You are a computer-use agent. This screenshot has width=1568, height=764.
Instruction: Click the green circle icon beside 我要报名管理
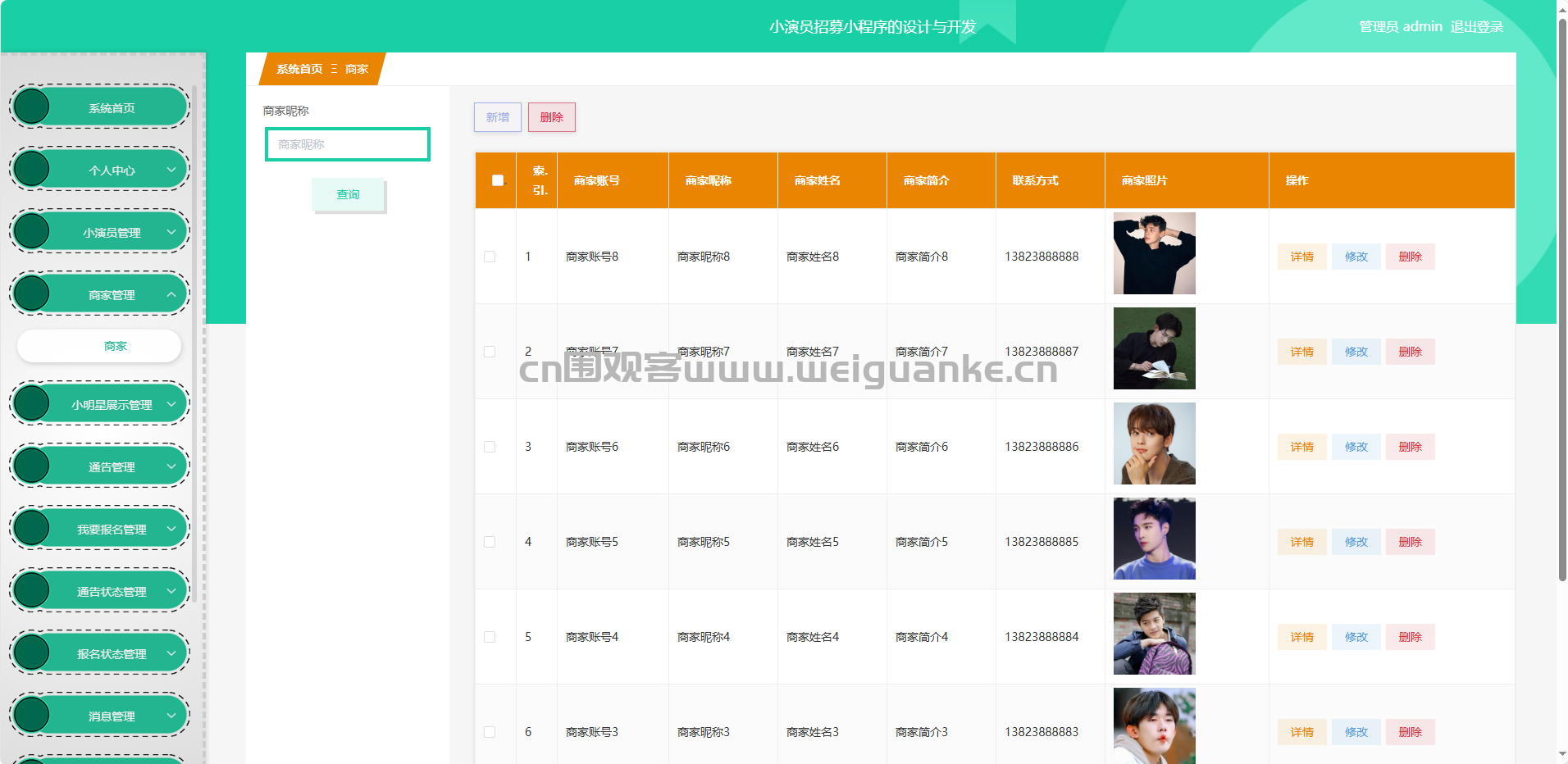click(32, 528)
